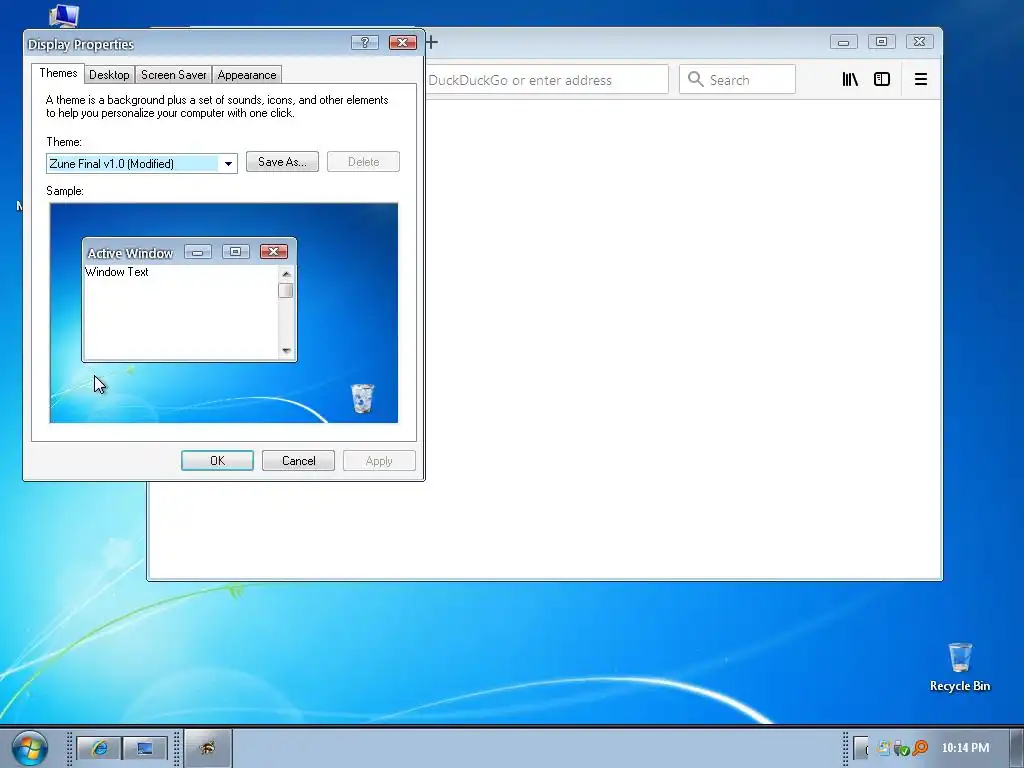Open the browser hamburger menu
Screen dimensions: 1024x768
[921, 79]
